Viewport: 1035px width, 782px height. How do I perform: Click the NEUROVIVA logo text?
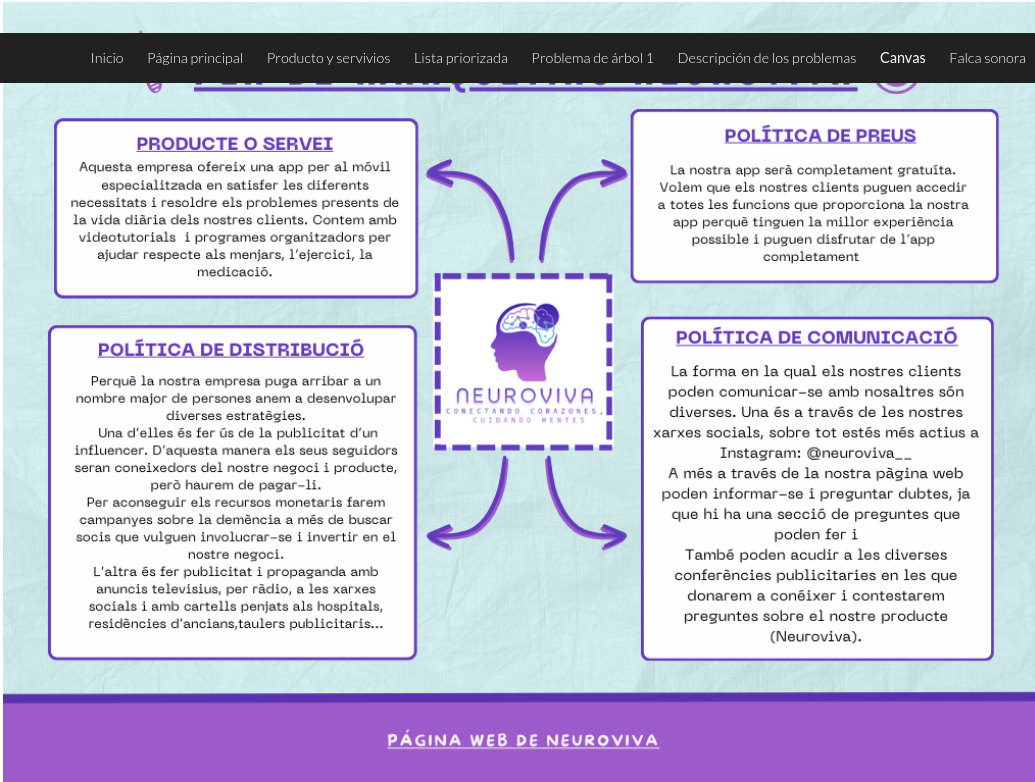click(x=525, y=396)
